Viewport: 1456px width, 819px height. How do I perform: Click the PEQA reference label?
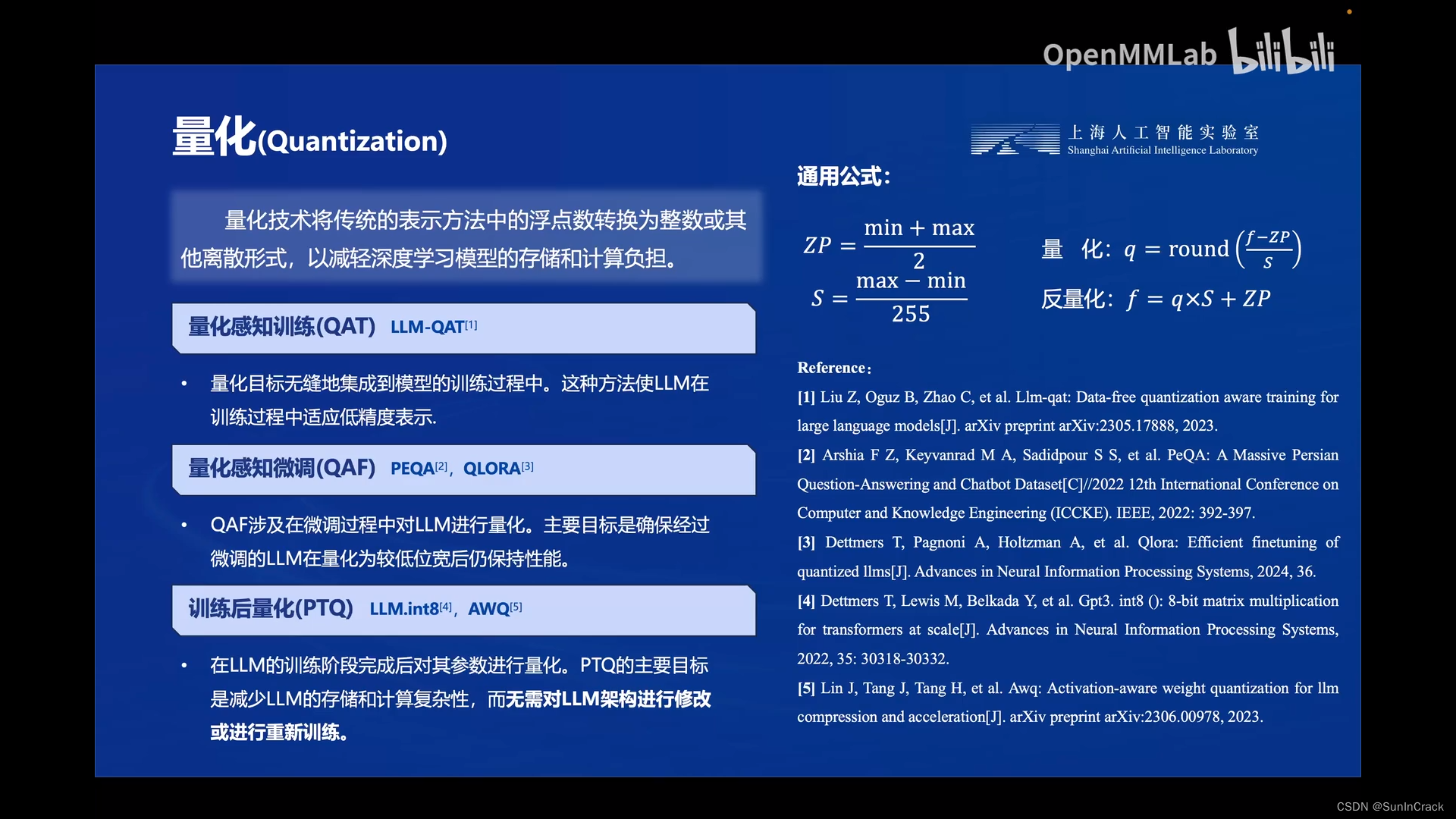(x=414, y=469)
